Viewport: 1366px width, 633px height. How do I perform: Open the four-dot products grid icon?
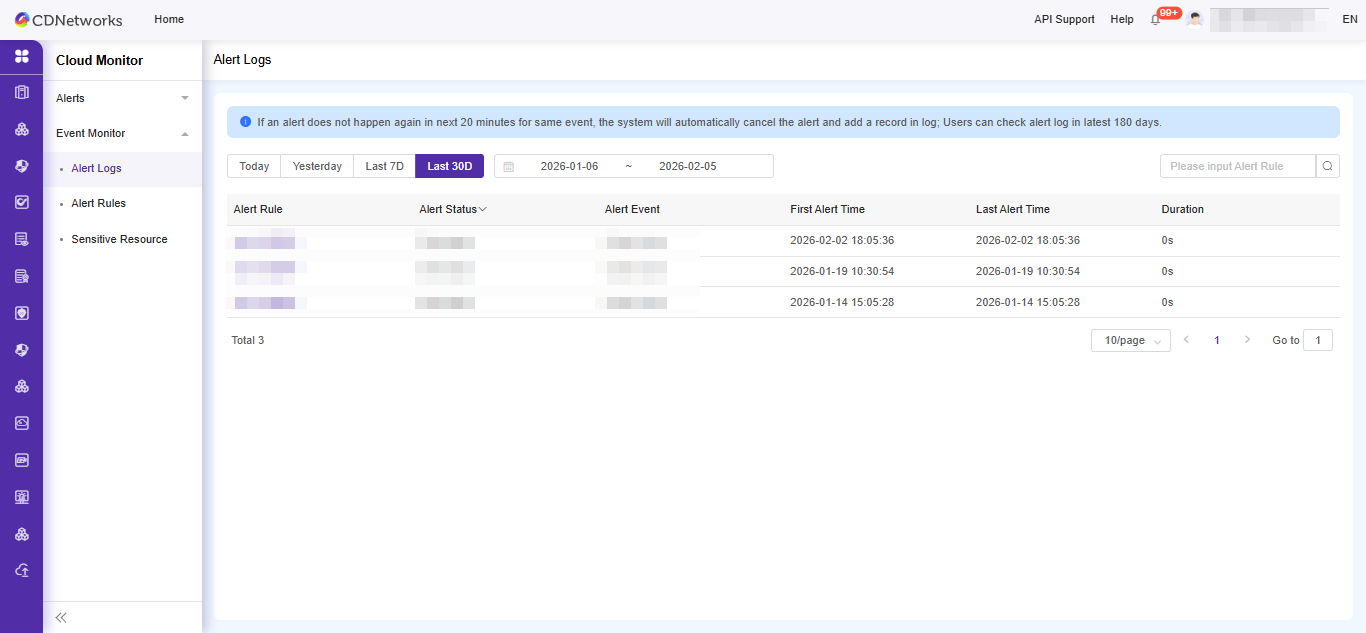point(21,56)
